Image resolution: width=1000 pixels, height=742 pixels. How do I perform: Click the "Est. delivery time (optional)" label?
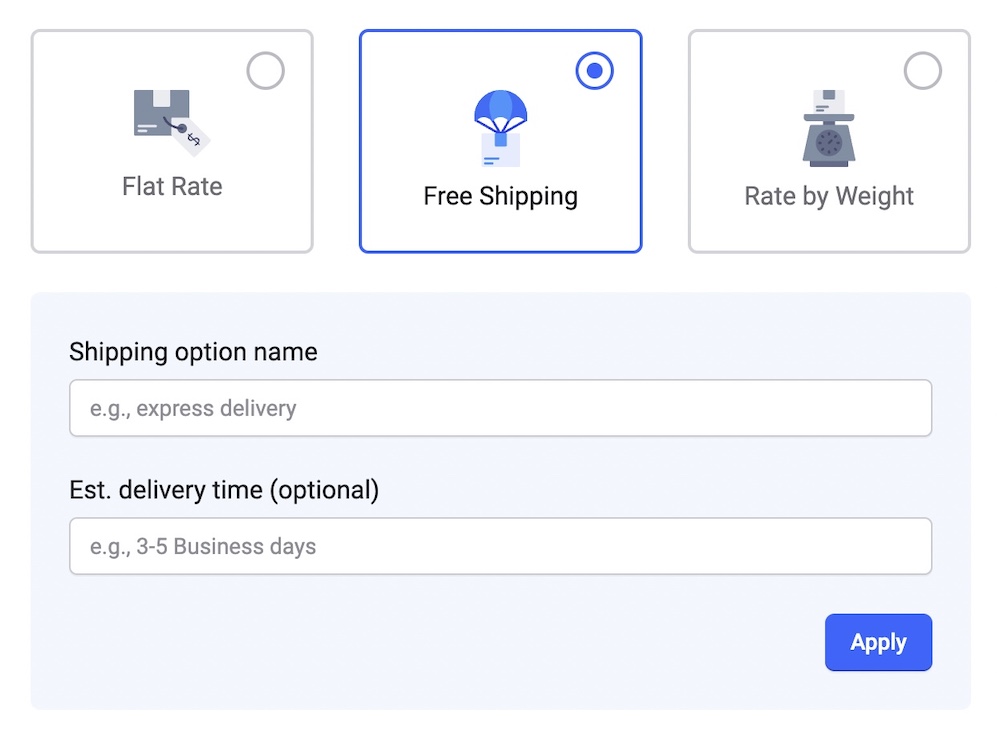(x=224, y=490)
